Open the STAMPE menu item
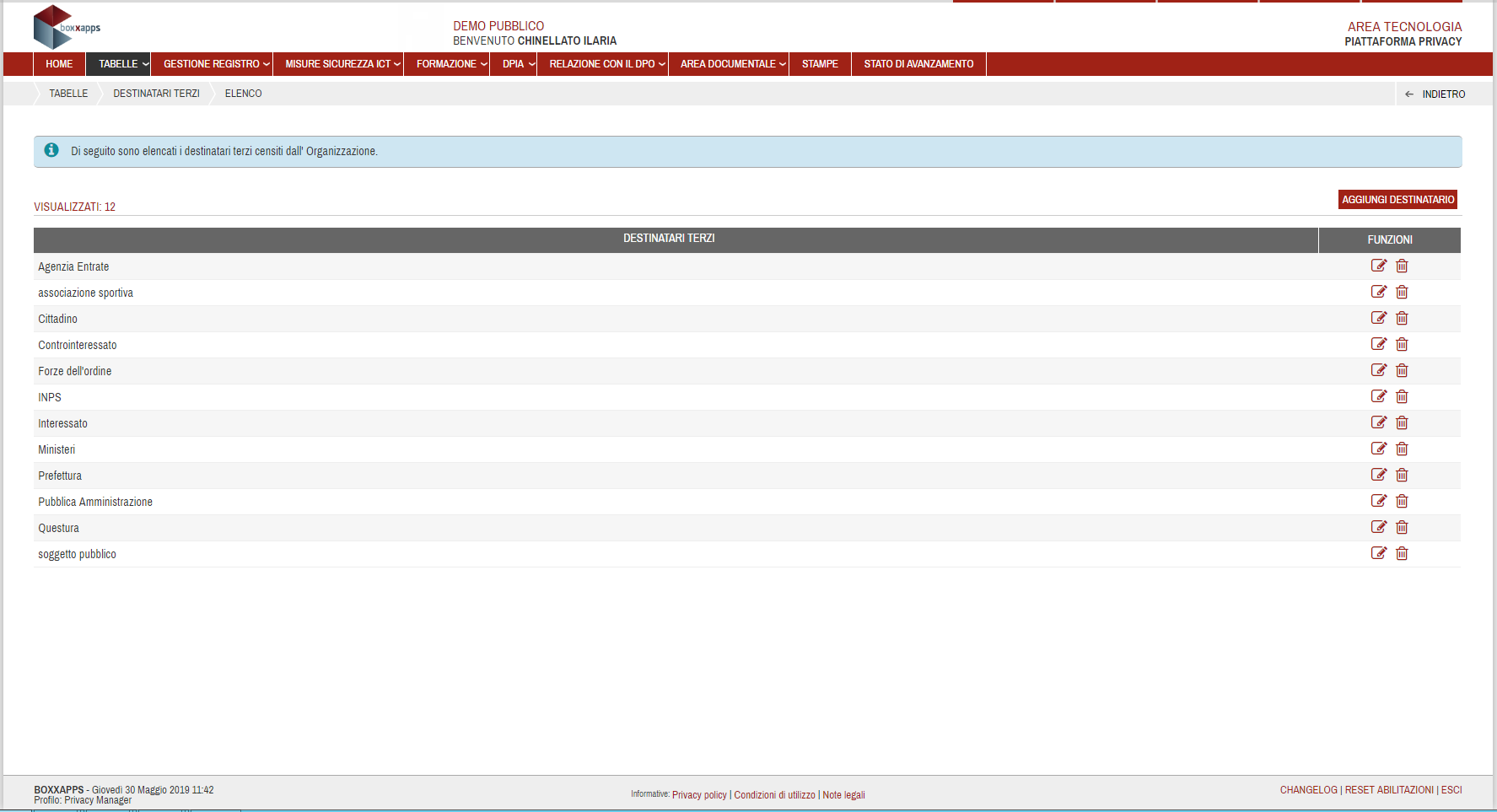 (821, 64)
